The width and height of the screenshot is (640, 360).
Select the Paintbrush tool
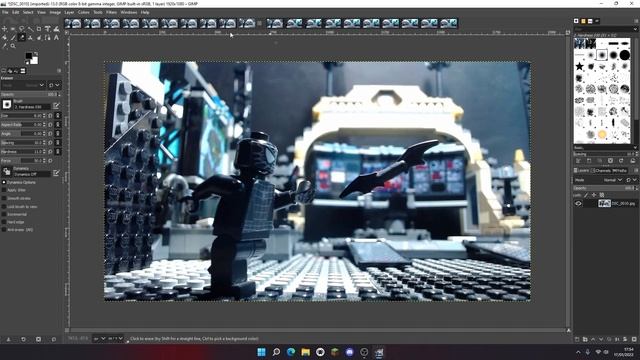pyautogui.click(x=13, y=38)
